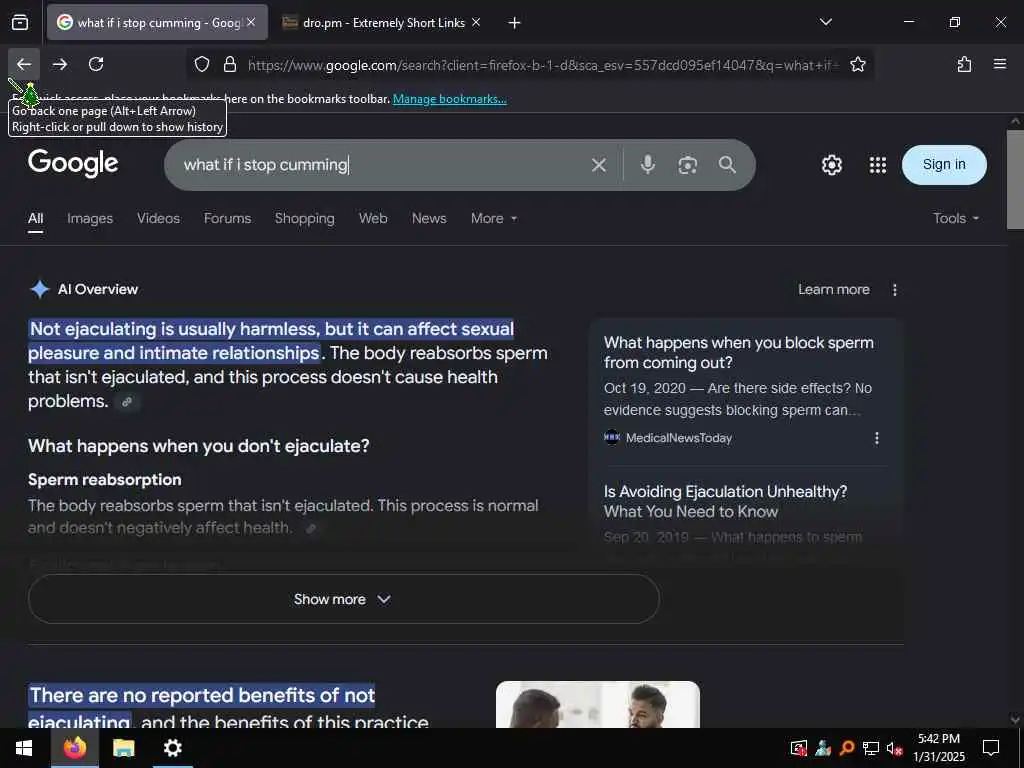1024x768 pixels.
Task: Open 'Is Avoiding Ejaculation Unhealthy?' result
Action: pyautogui.click(x=725, y=502)
